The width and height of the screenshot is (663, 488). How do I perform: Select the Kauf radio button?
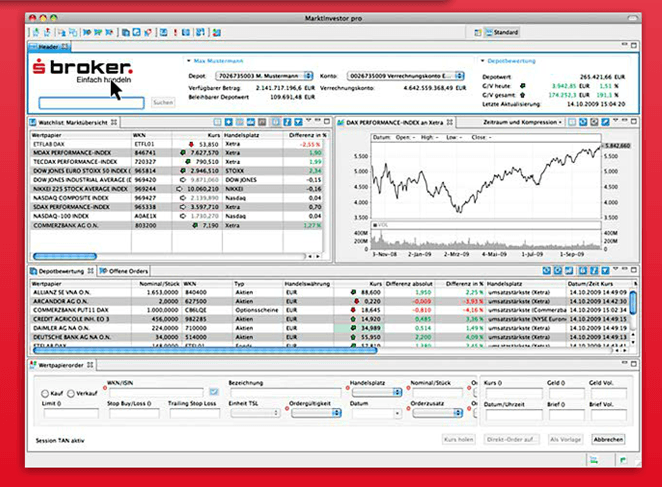[x=45, y=394]
